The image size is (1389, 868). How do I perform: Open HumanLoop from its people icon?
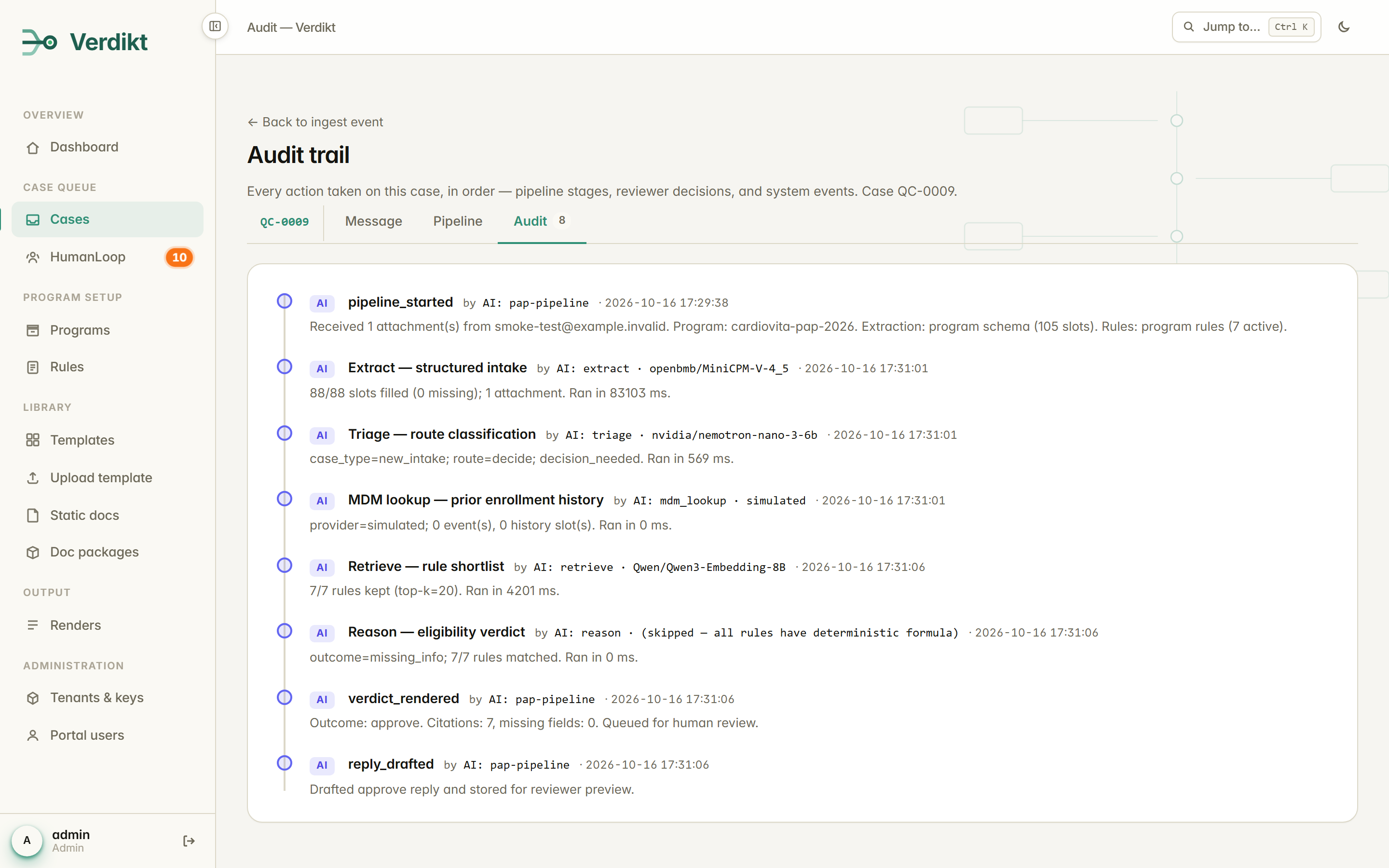(33, 257)
